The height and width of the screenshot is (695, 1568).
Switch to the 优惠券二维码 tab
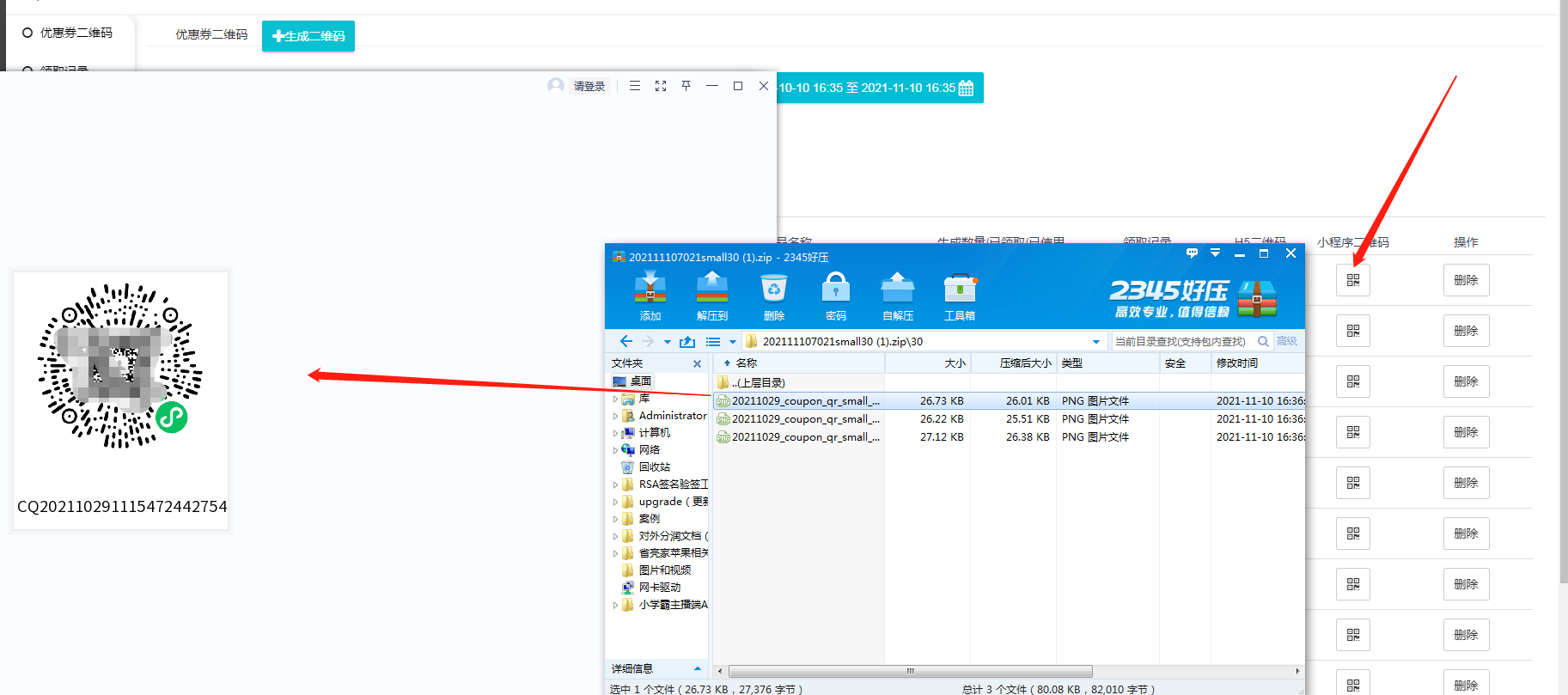[211, 34]
